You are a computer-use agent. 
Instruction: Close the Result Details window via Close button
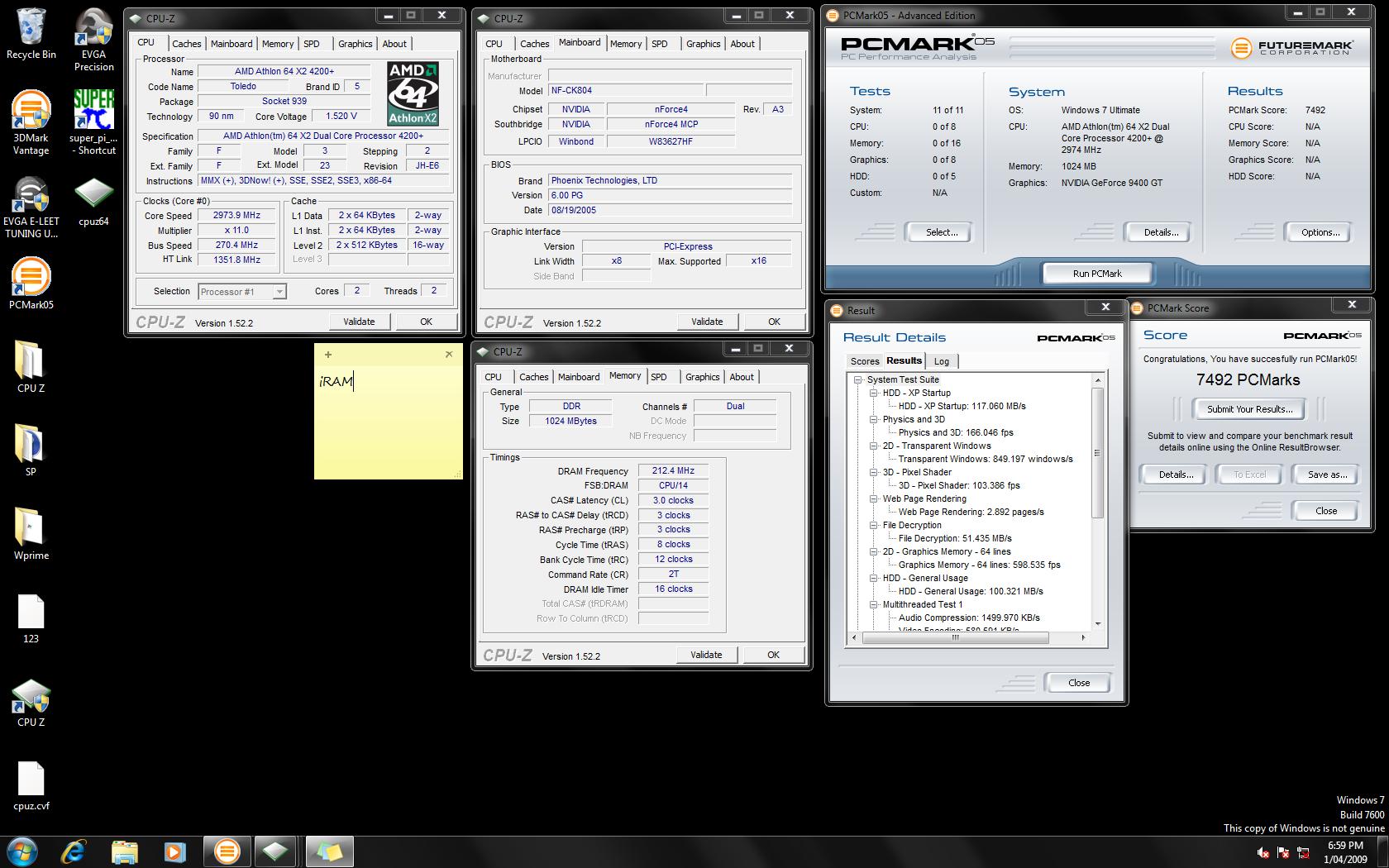[x=1079, y=683]
